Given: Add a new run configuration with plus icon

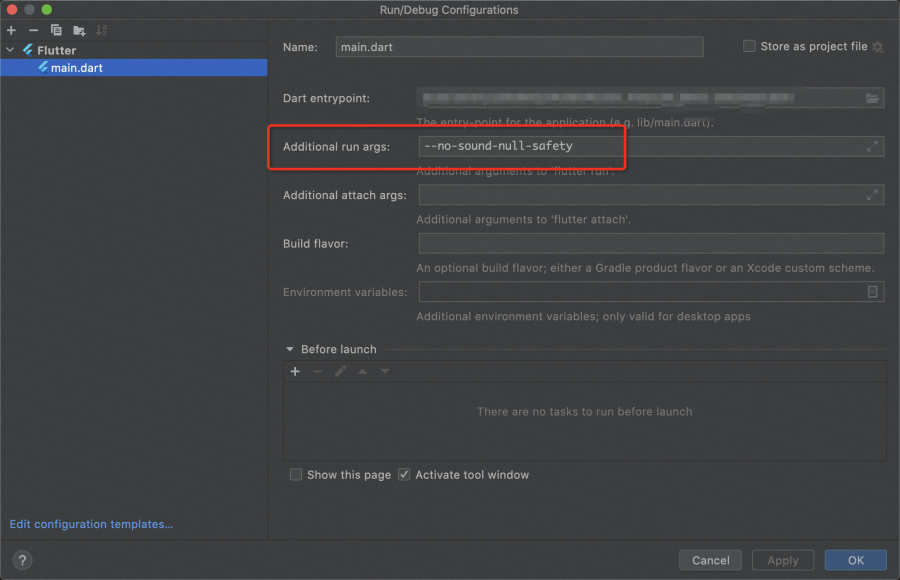Looking at the screenshot, I should tap(11, 30).
